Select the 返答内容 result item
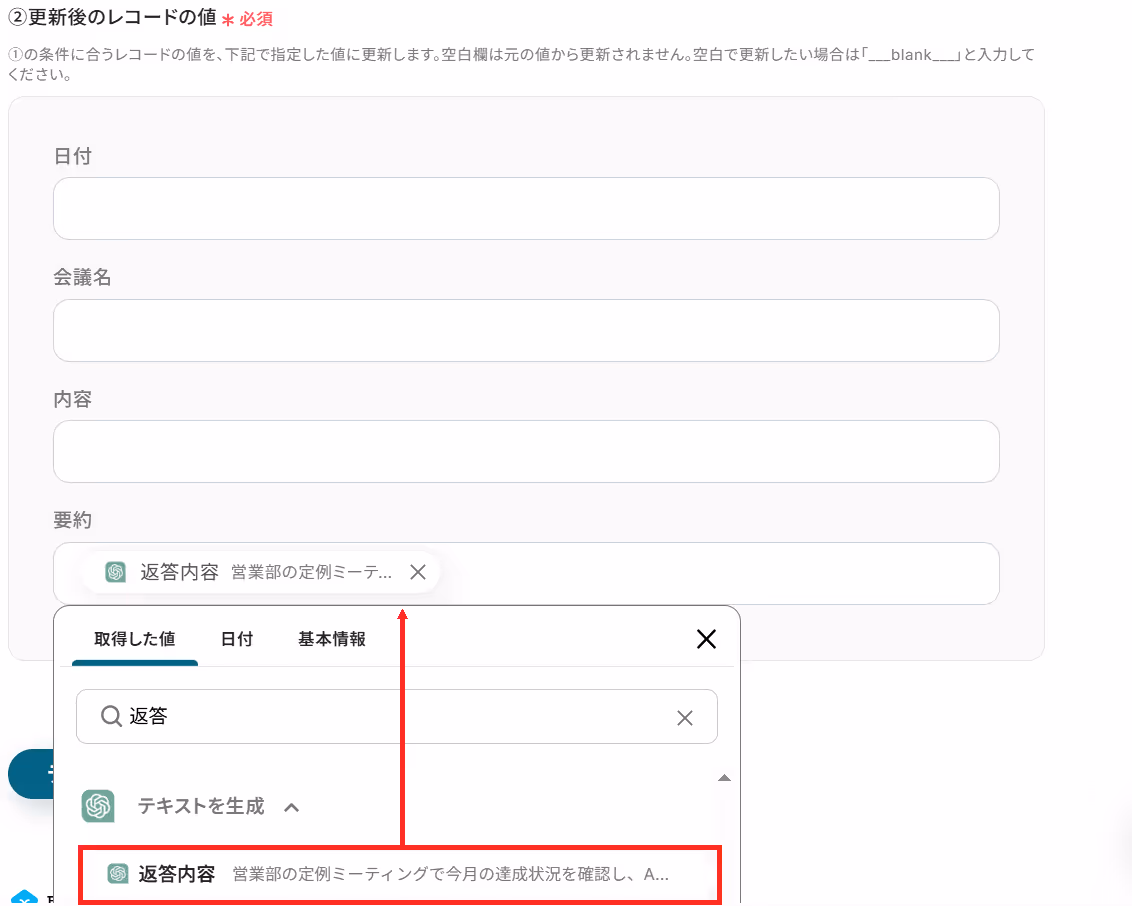The height and width of the screenshot is (906, 1132). point(400,874)
